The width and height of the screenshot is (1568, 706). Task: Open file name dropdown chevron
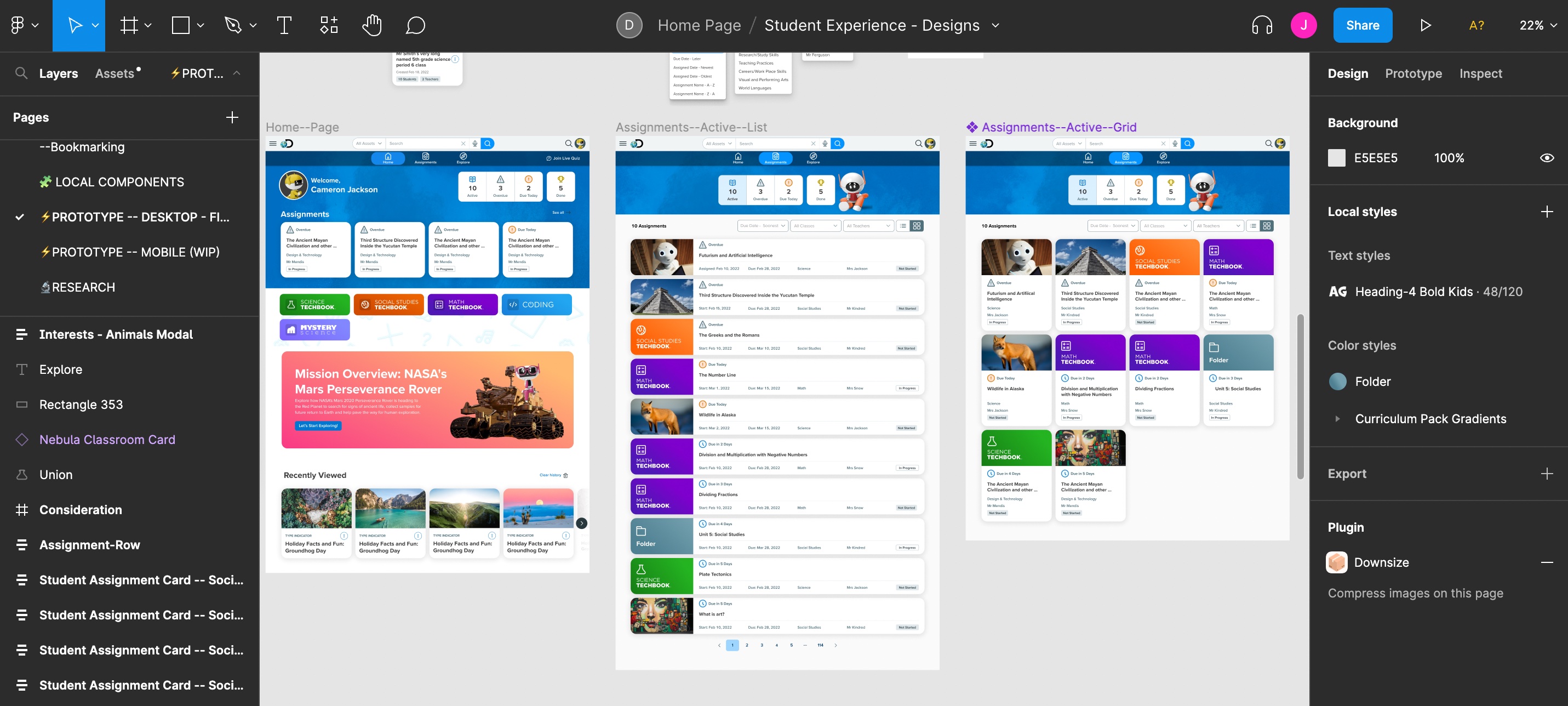996,26
